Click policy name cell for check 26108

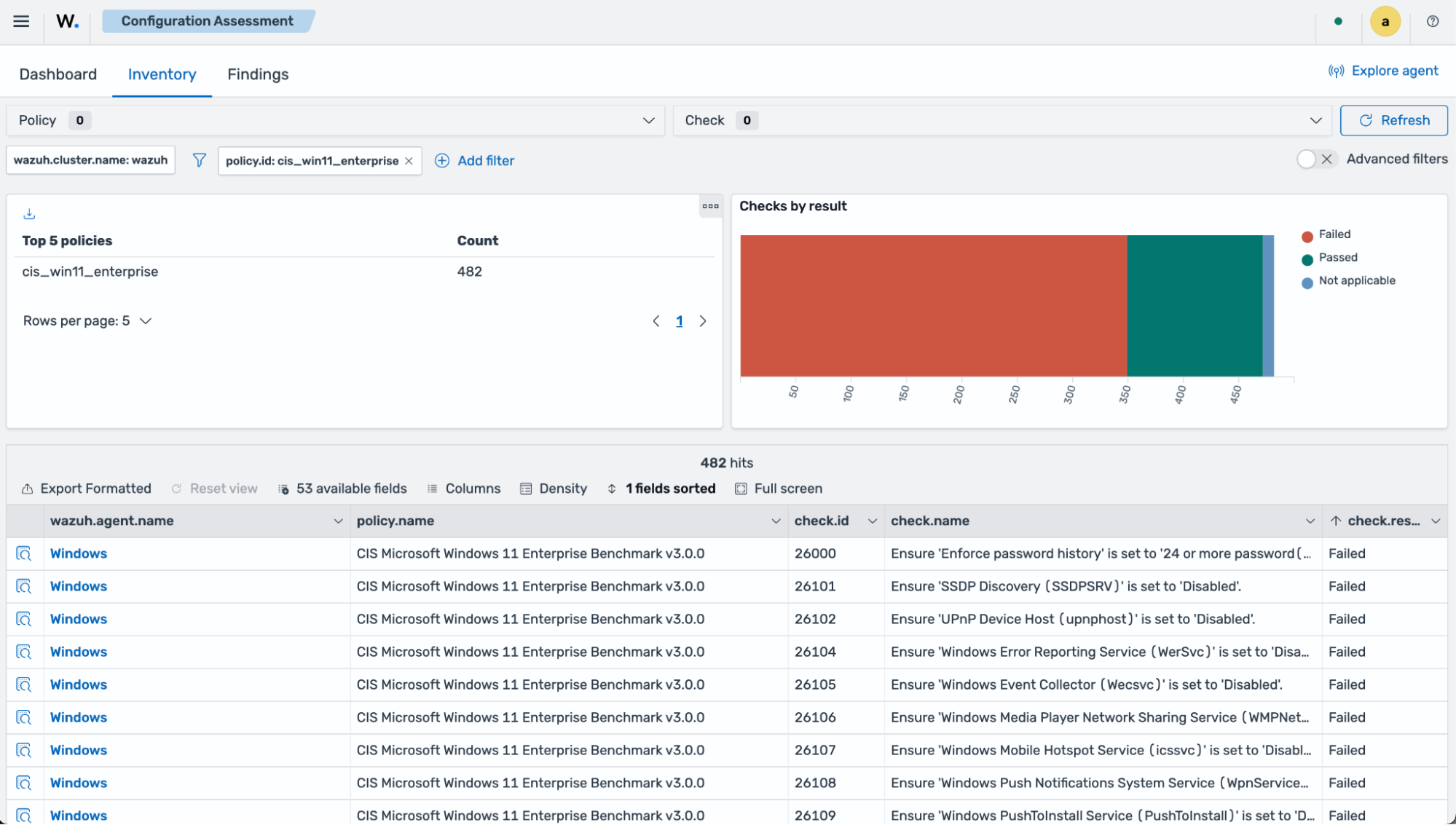[x=569, y=783]
